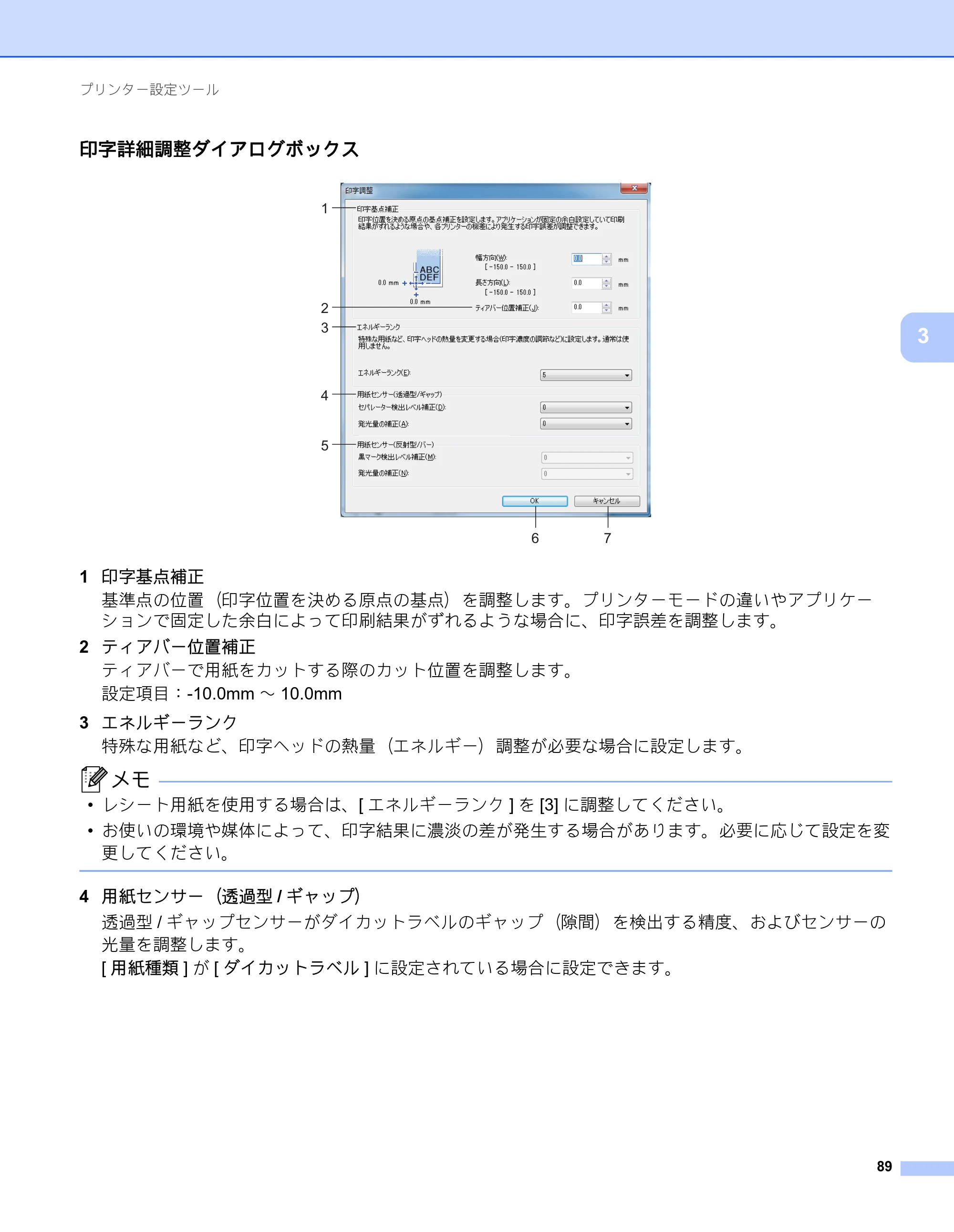This screenshot has height=1232, width=954.
Task: Open the セパレーター検出レベル補正(D) dropdown
Action: click(586, 407)
